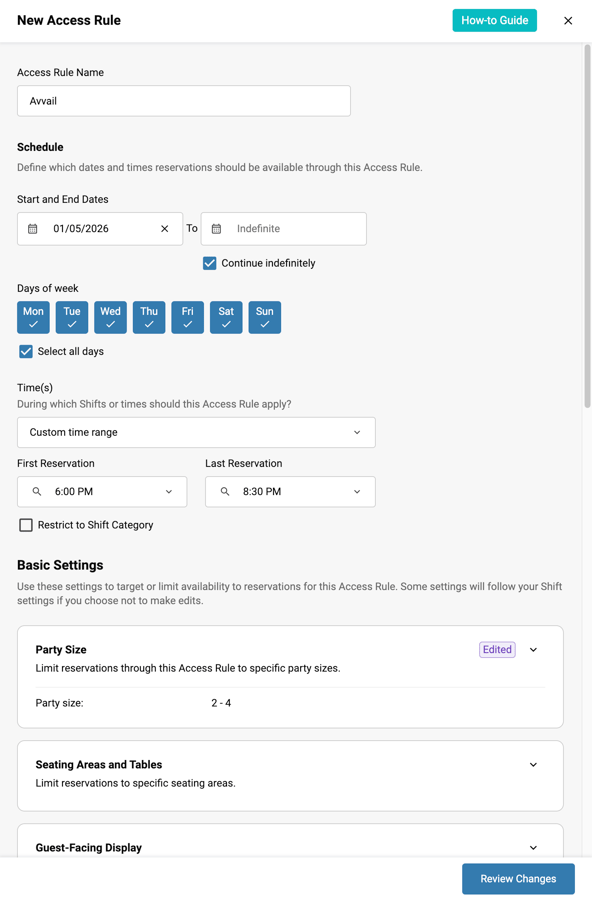Open the start date calendar picker

[x=33, y=228]
